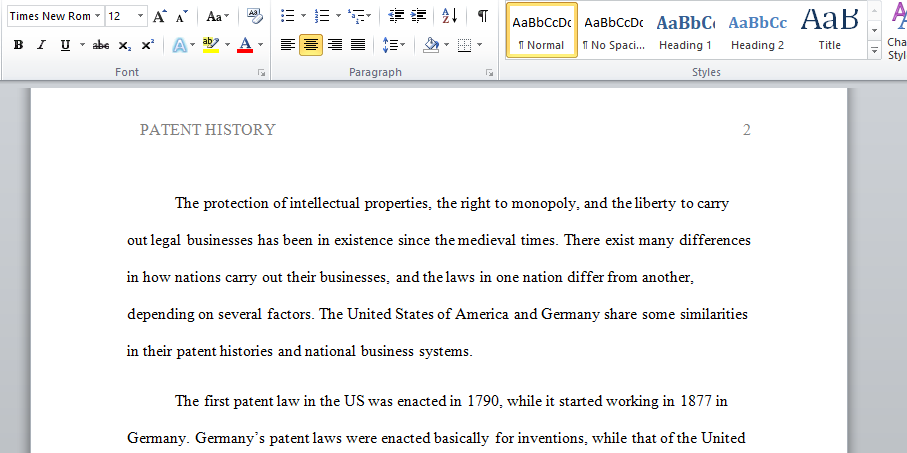Viewport: 907px width, 453px height.
Task: Open line spacing options
Action: 393,45
